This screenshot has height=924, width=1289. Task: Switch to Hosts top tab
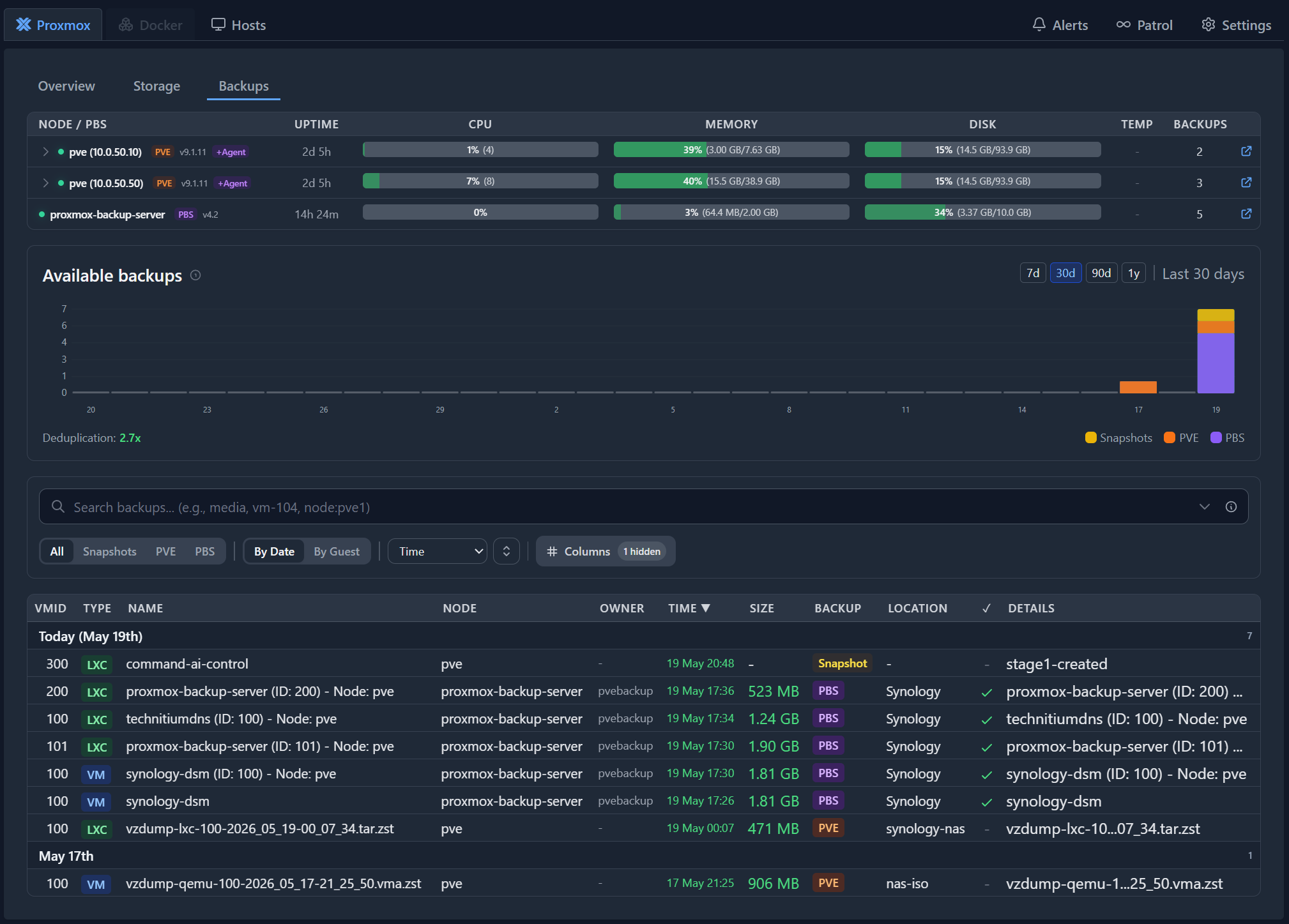(x=239, y=25)
